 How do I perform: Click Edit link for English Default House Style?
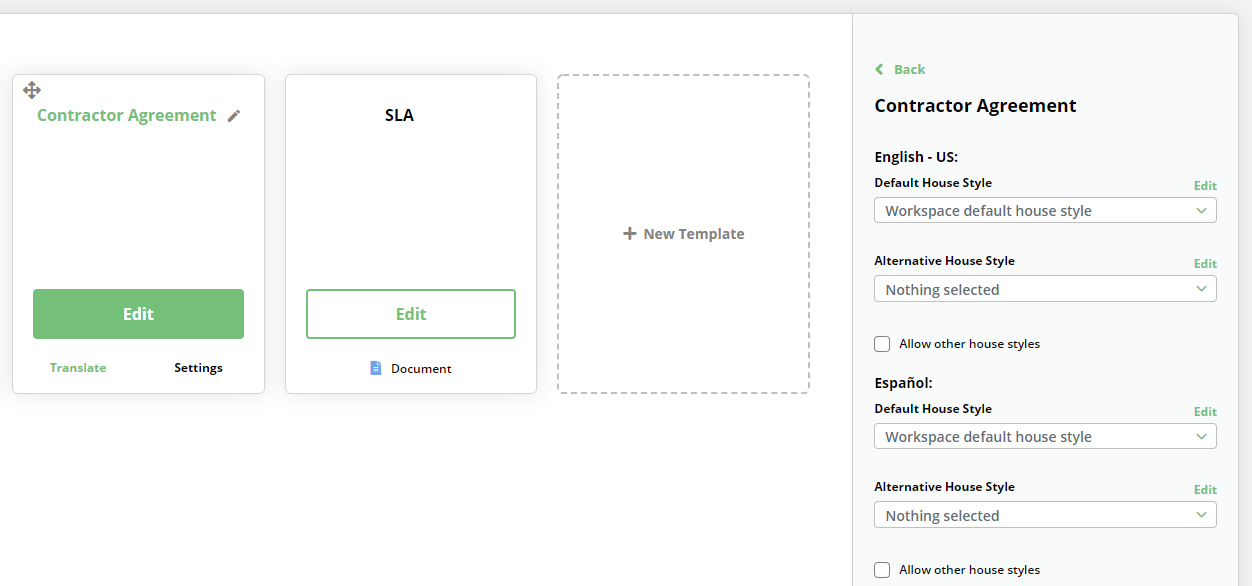[1205, 186]
